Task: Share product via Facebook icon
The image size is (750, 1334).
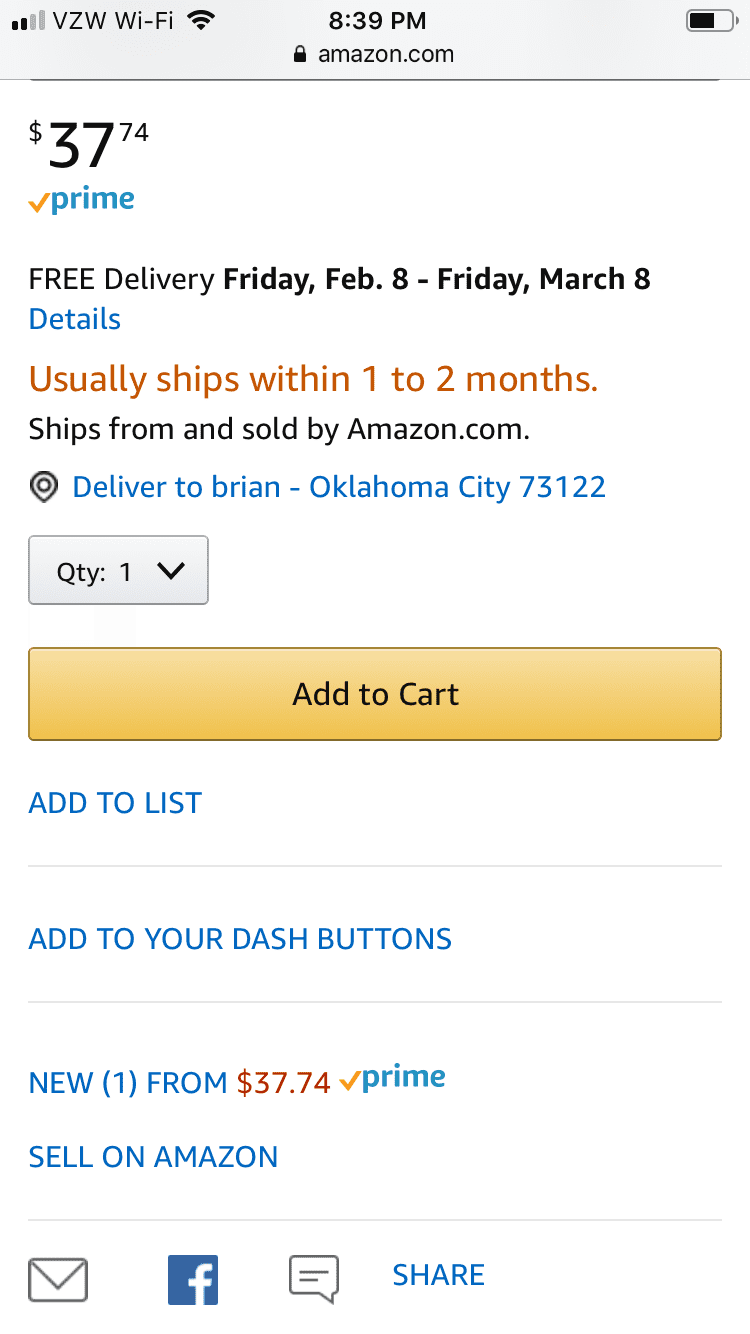Action: point(193,1279)
